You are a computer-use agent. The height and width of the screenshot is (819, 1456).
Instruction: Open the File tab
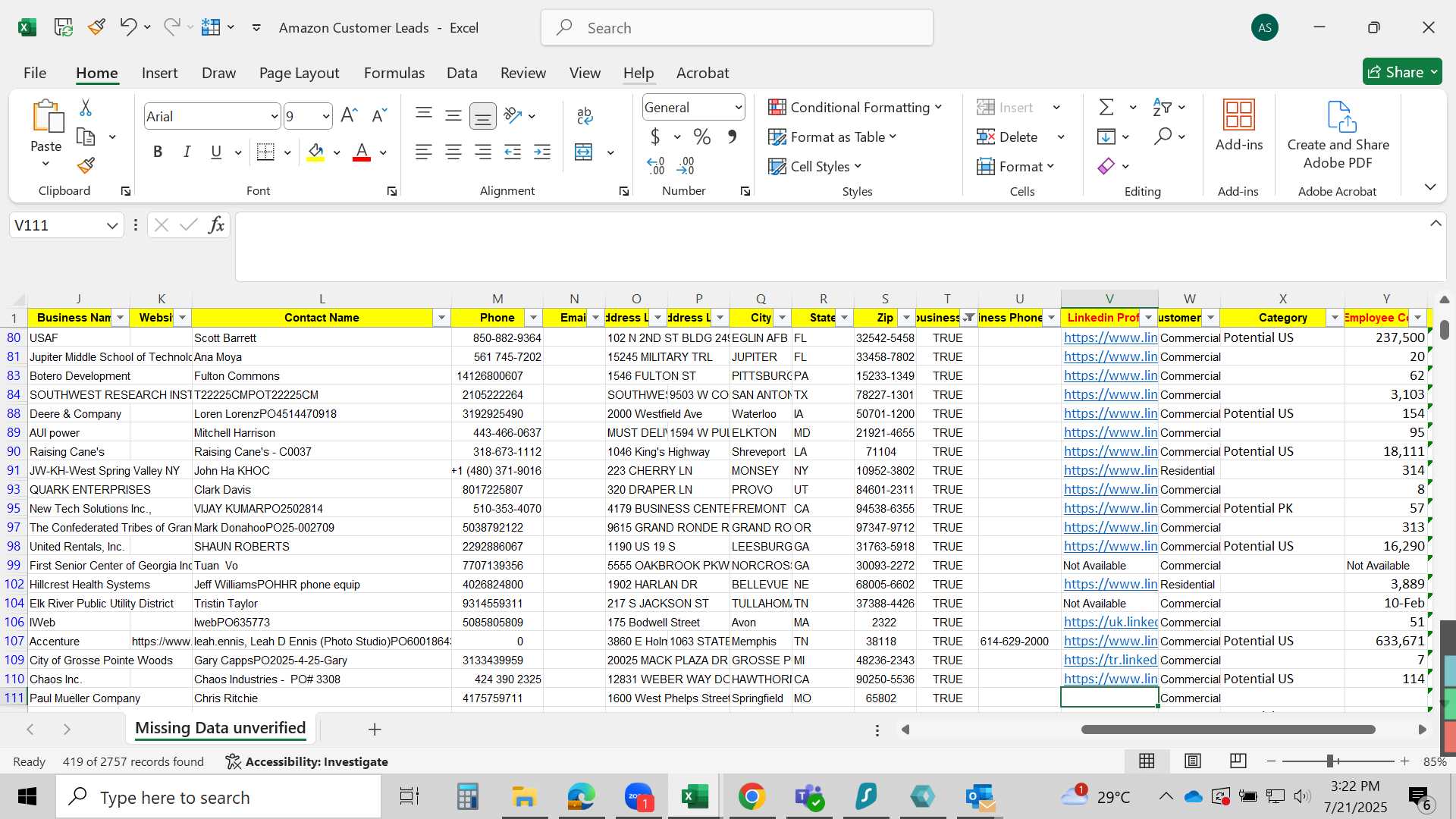pyautogui.click(x=35, y=73)
